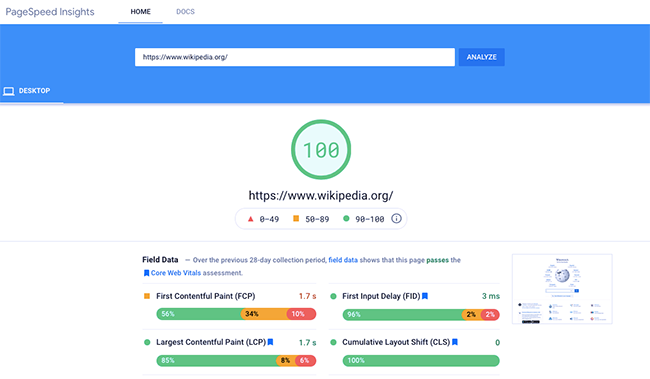650x379 pixels.
Task: Click the LCP value 1.7 s
Action: (308, 343)
